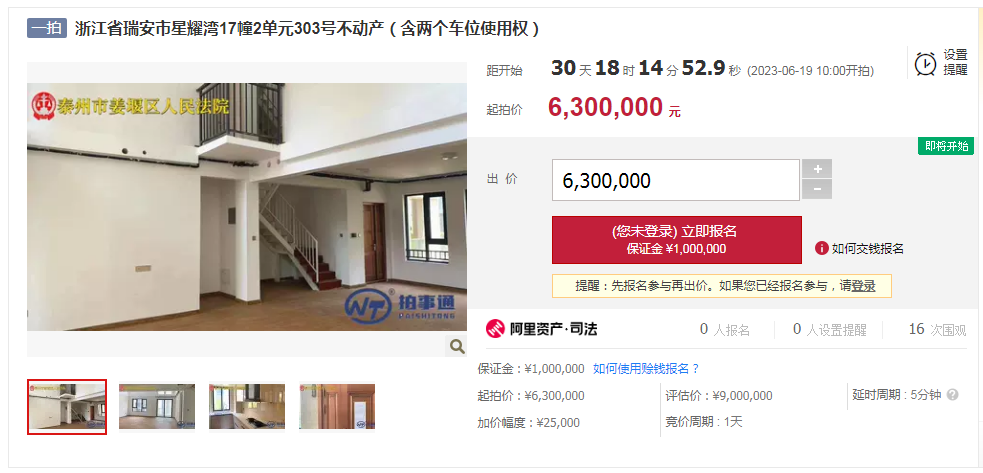Select the first thumbnail with red border
The width and height of the screenshot is (983, 473).
tap(67, 407)
